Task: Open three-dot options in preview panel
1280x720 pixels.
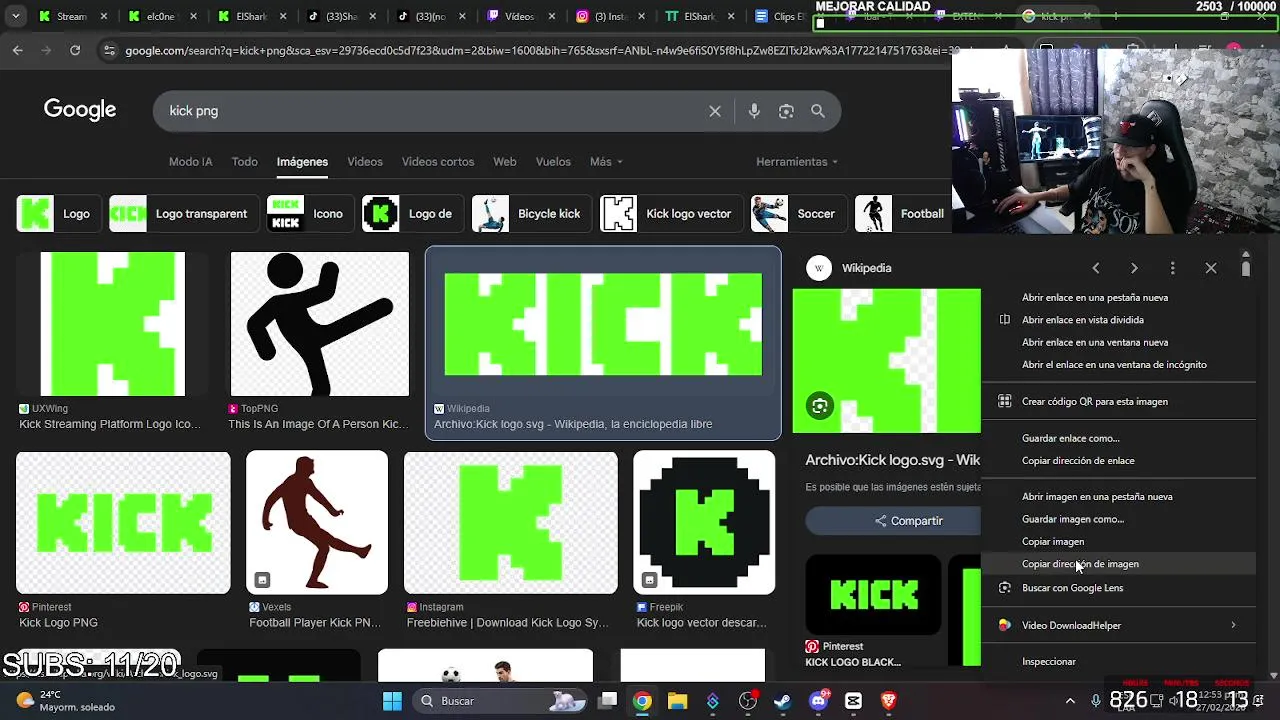Action: pyautogui.click(x=1173, y=268)
